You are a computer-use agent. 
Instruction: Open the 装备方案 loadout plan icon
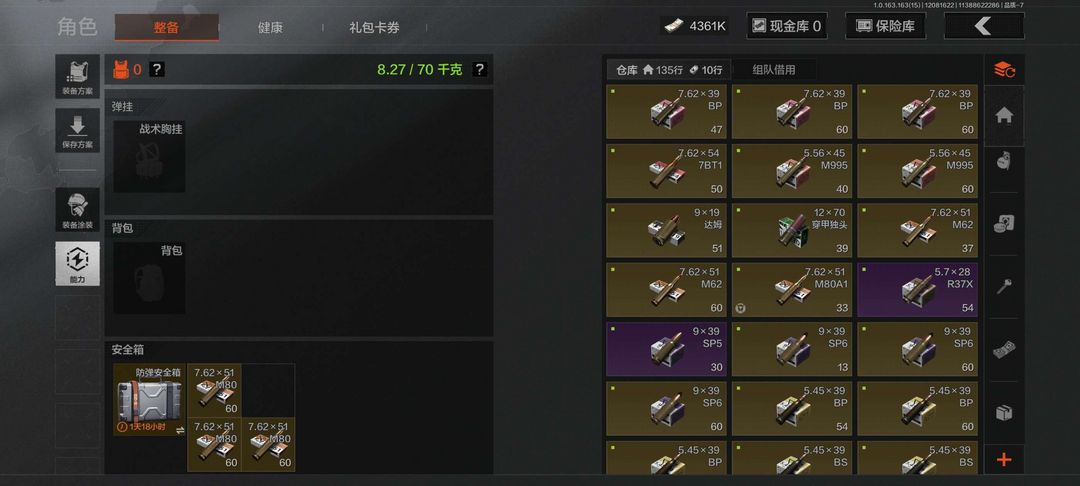[x=77, y=76]
